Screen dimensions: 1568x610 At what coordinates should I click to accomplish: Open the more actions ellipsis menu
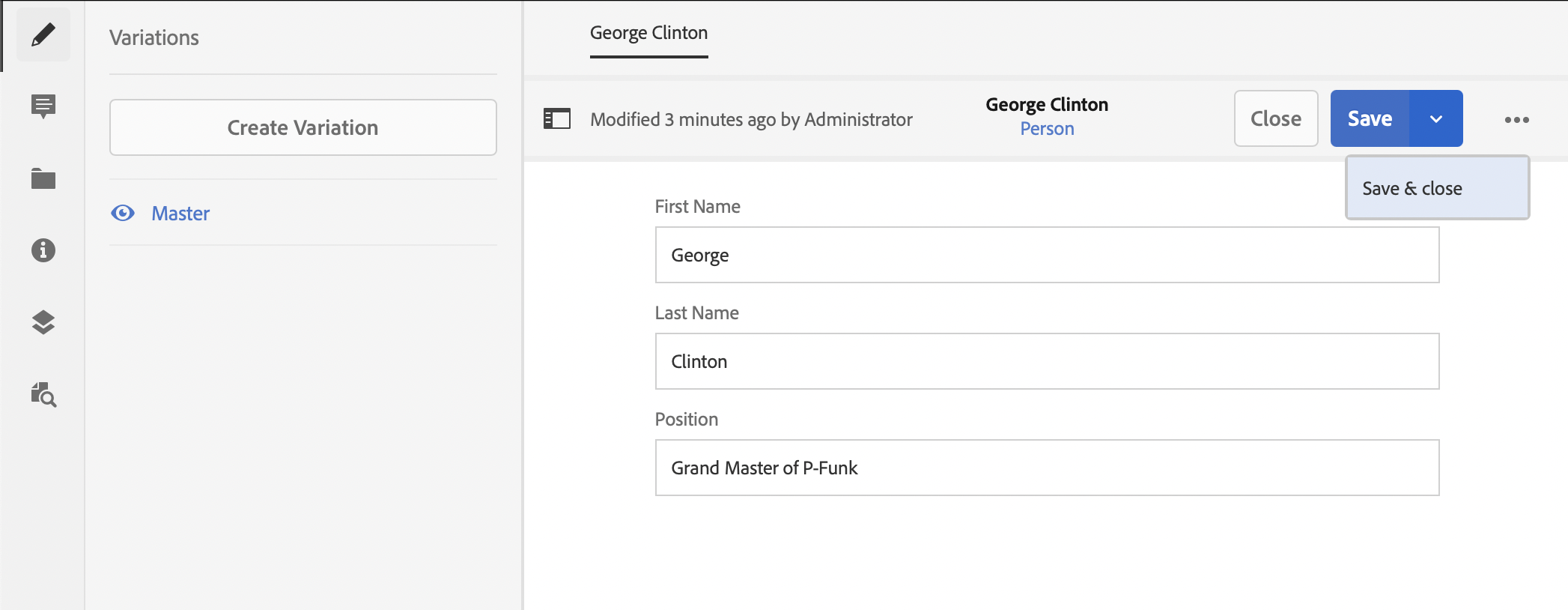tap(1516, 120)
